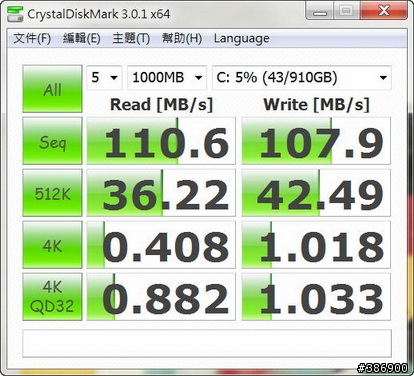
Task: Click the CrystalDiskMark app icon in title bar
Action: [x=15, y=14]
